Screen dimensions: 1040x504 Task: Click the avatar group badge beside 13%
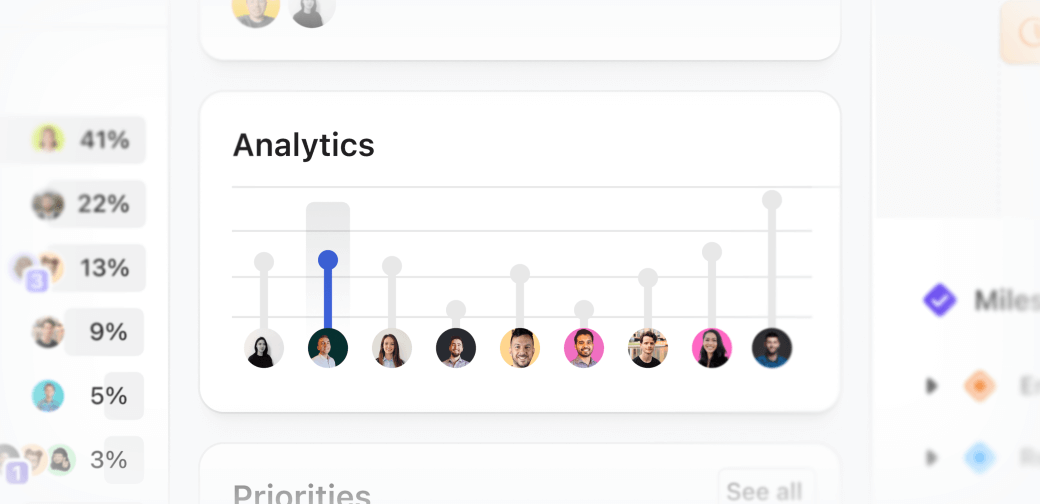37,281
